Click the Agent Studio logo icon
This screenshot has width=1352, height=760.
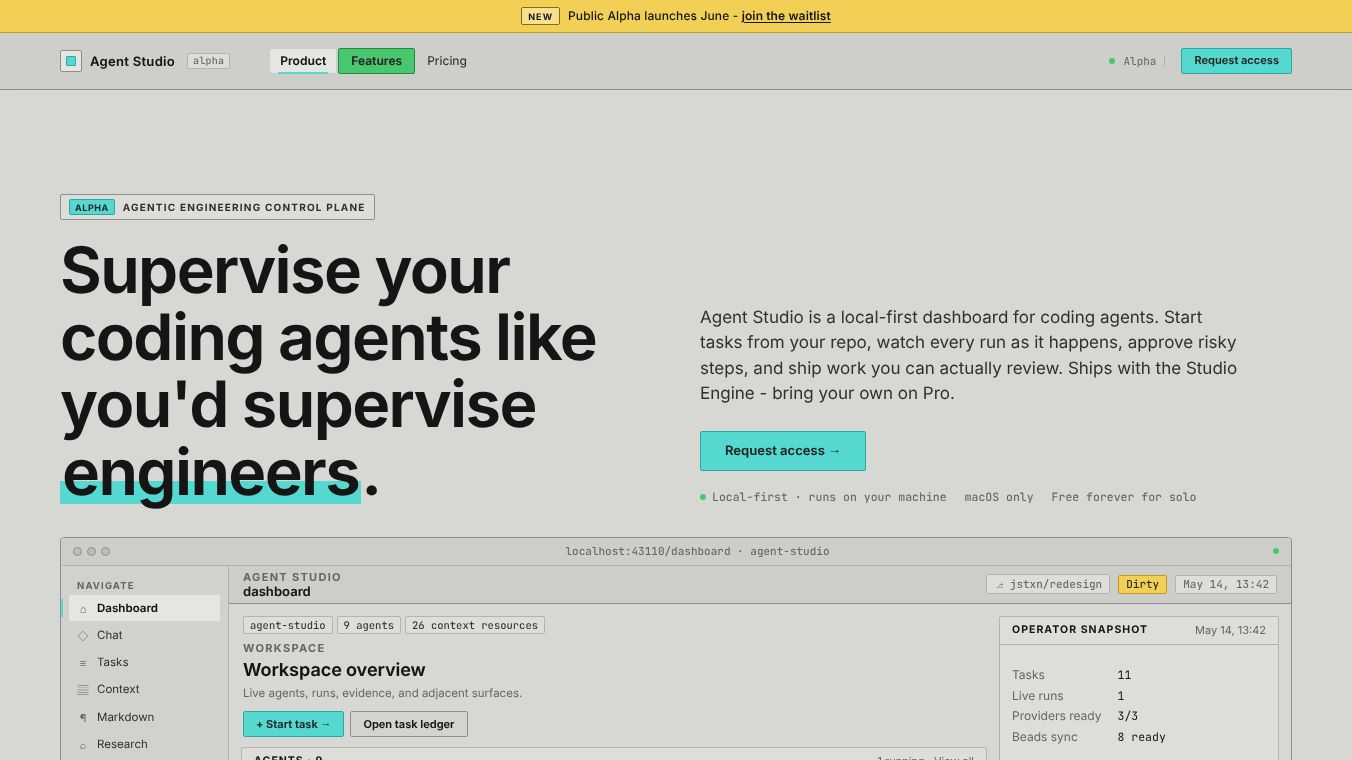coord(71,61)
